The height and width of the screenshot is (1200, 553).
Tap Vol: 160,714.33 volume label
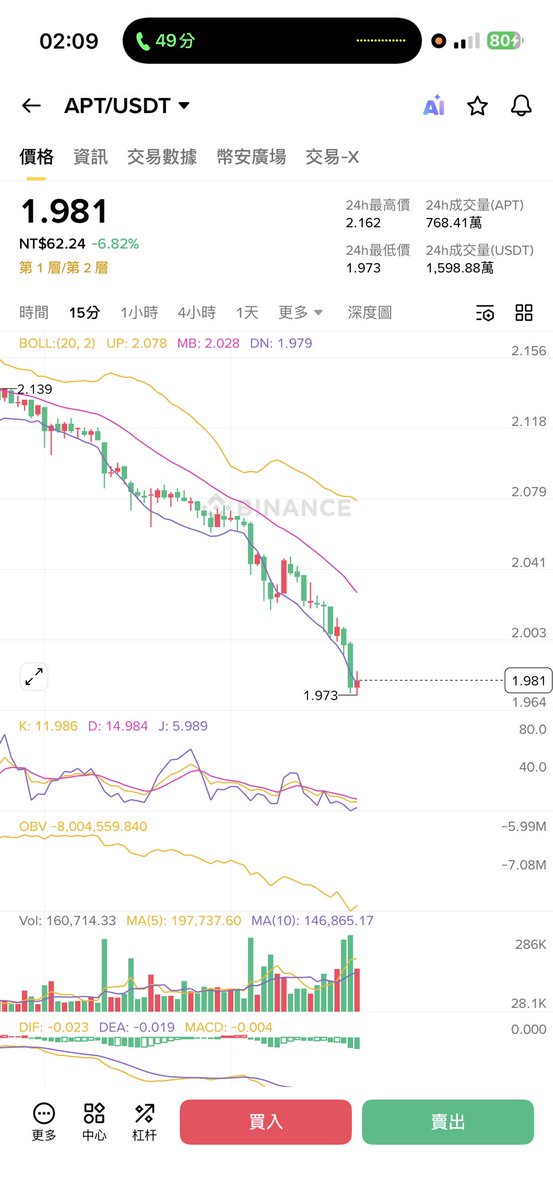68,920
